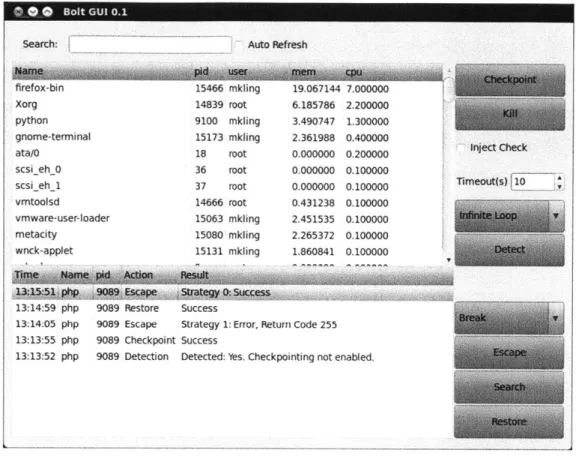Toggle the Inject Check checkbox
The height and width of the screenshot is (456, 576).
(461, 148)
